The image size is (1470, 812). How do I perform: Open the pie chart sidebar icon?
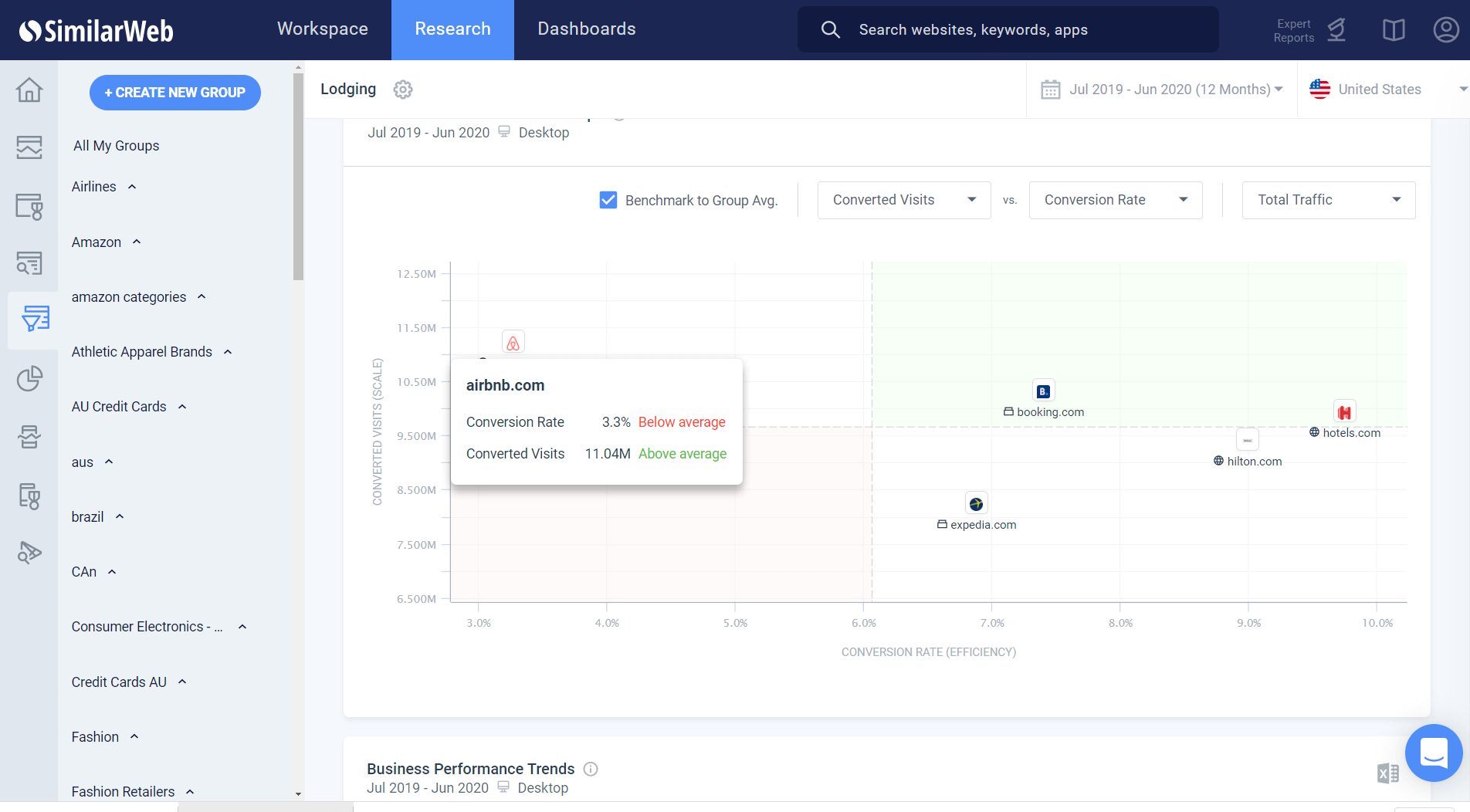(29, 378)
